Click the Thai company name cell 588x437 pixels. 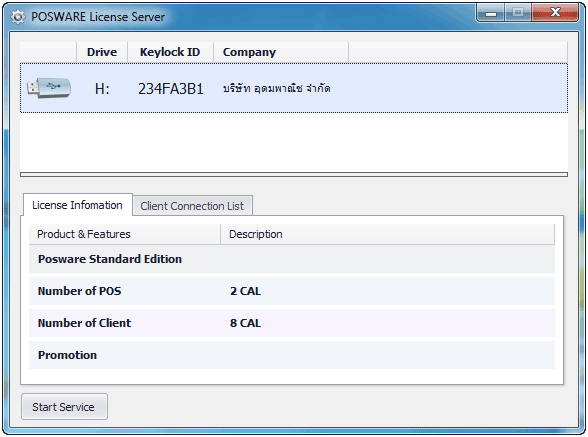(276, 89)
